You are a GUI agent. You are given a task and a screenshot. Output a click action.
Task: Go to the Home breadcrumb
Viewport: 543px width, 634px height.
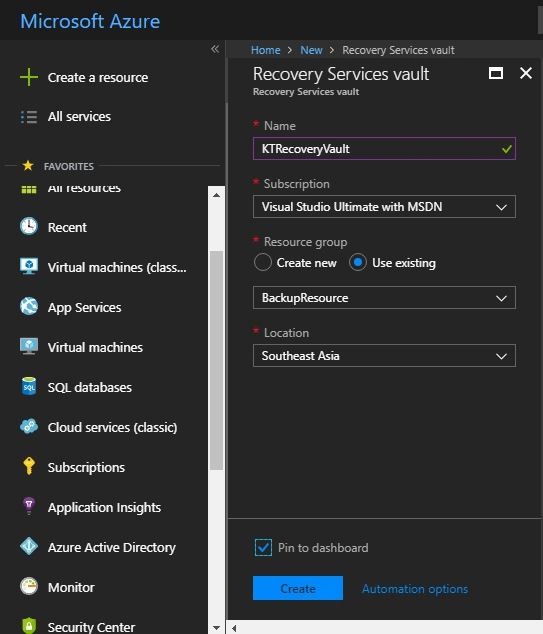[266, 50]
